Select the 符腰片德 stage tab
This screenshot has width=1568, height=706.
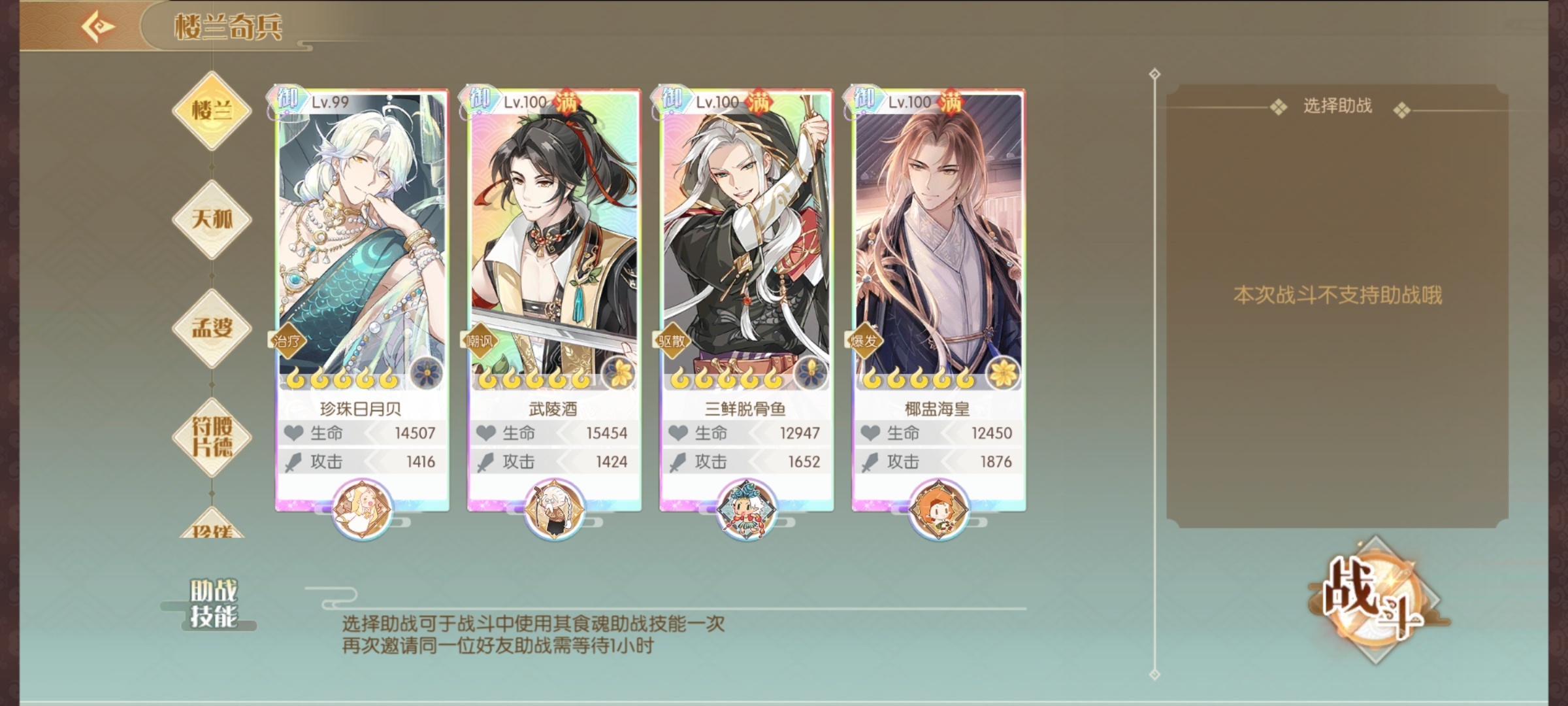tap(212, 437)
